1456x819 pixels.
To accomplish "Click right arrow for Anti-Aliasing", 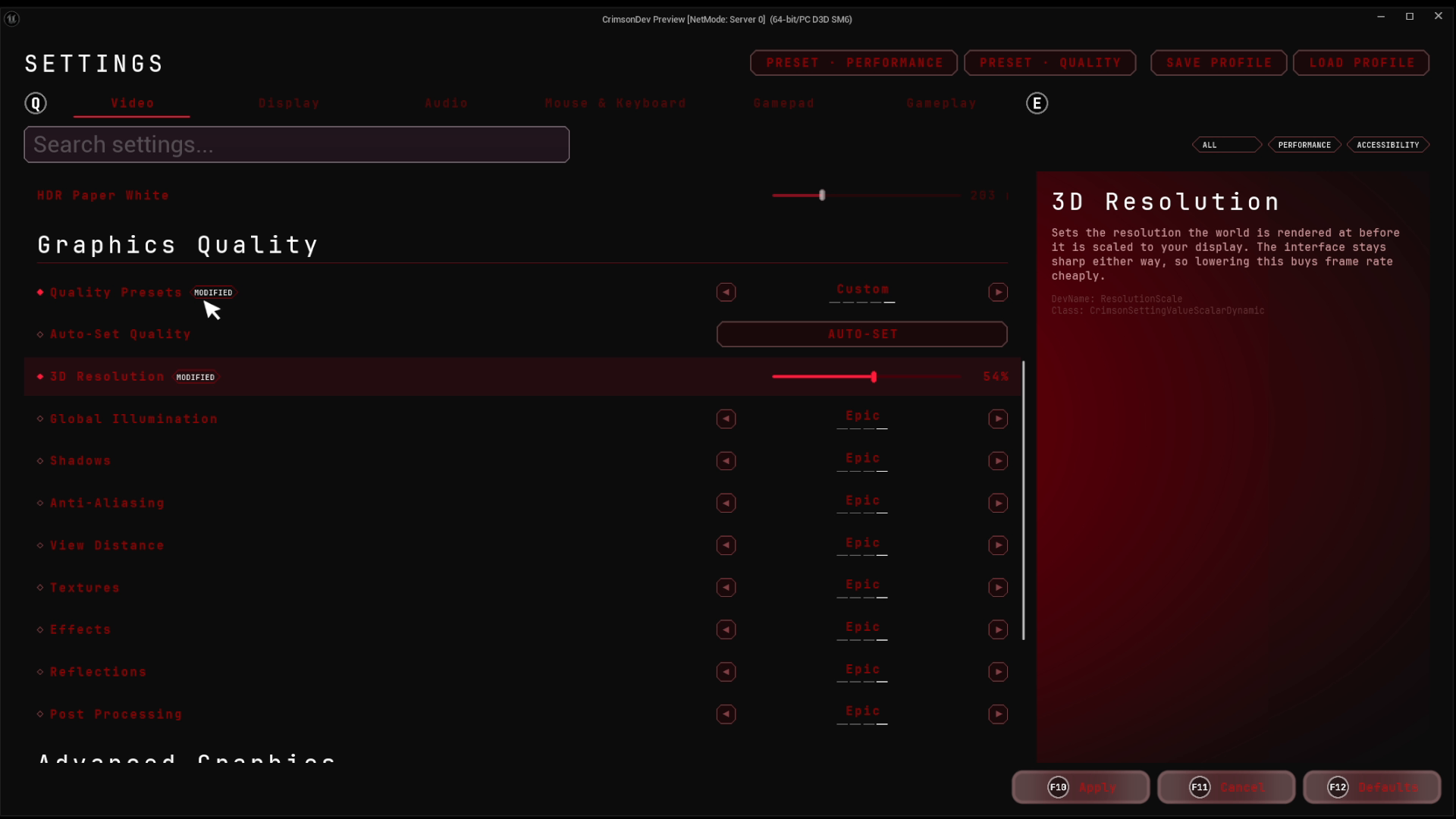I will (998, 503).
